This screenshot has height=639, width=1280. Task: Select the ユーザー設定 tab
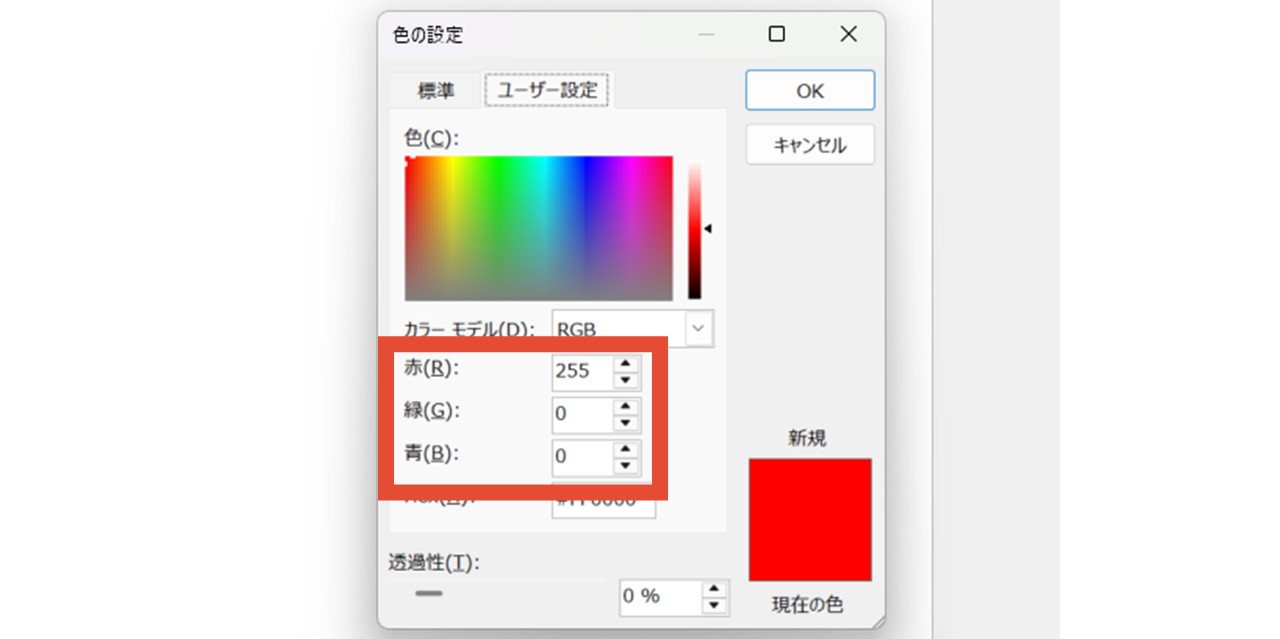point(547,90)
